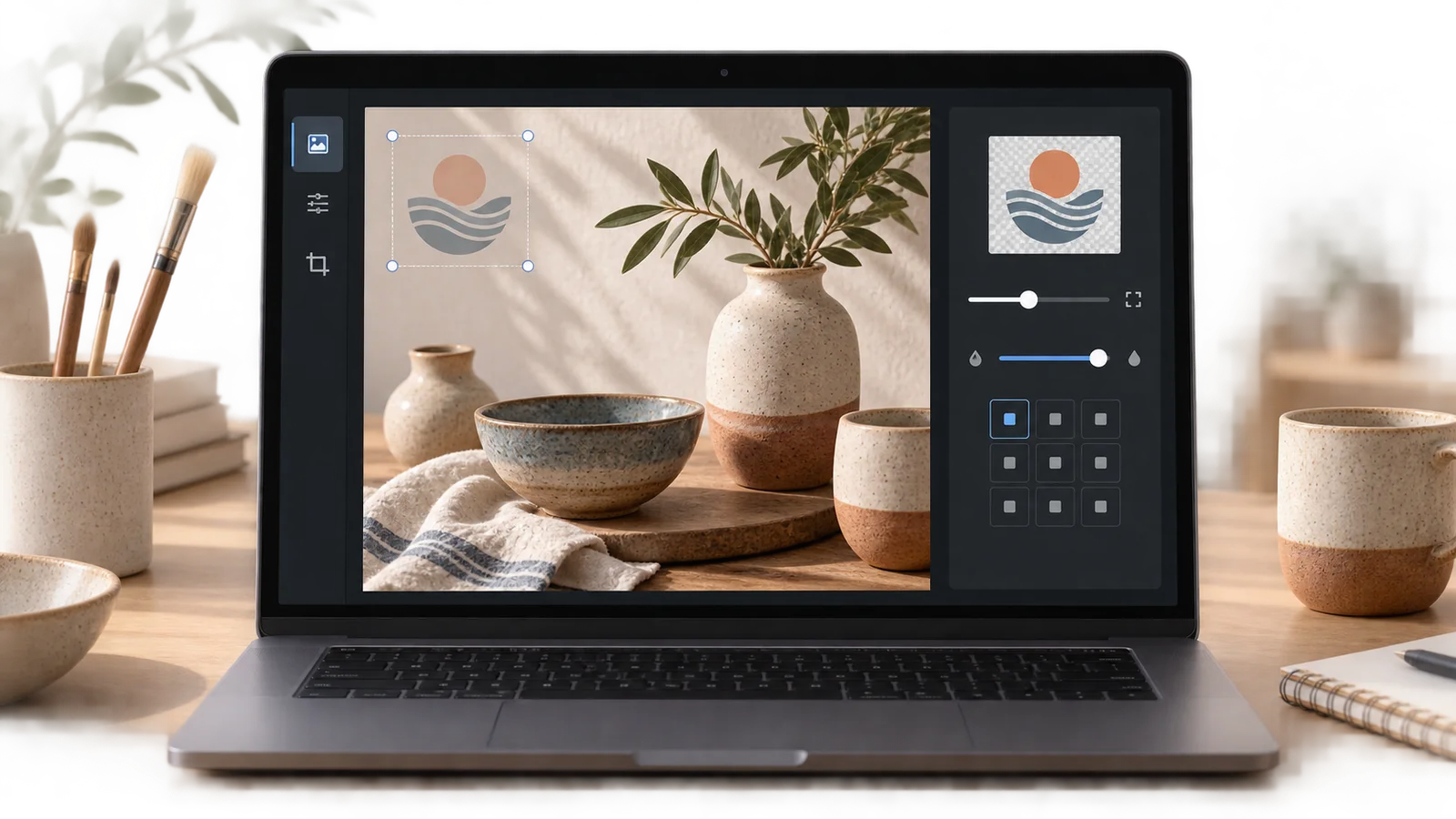The image size is (1456, 819).
Task: Click the fit-to-frame icon beside size slider
Action: [1133, 299]
